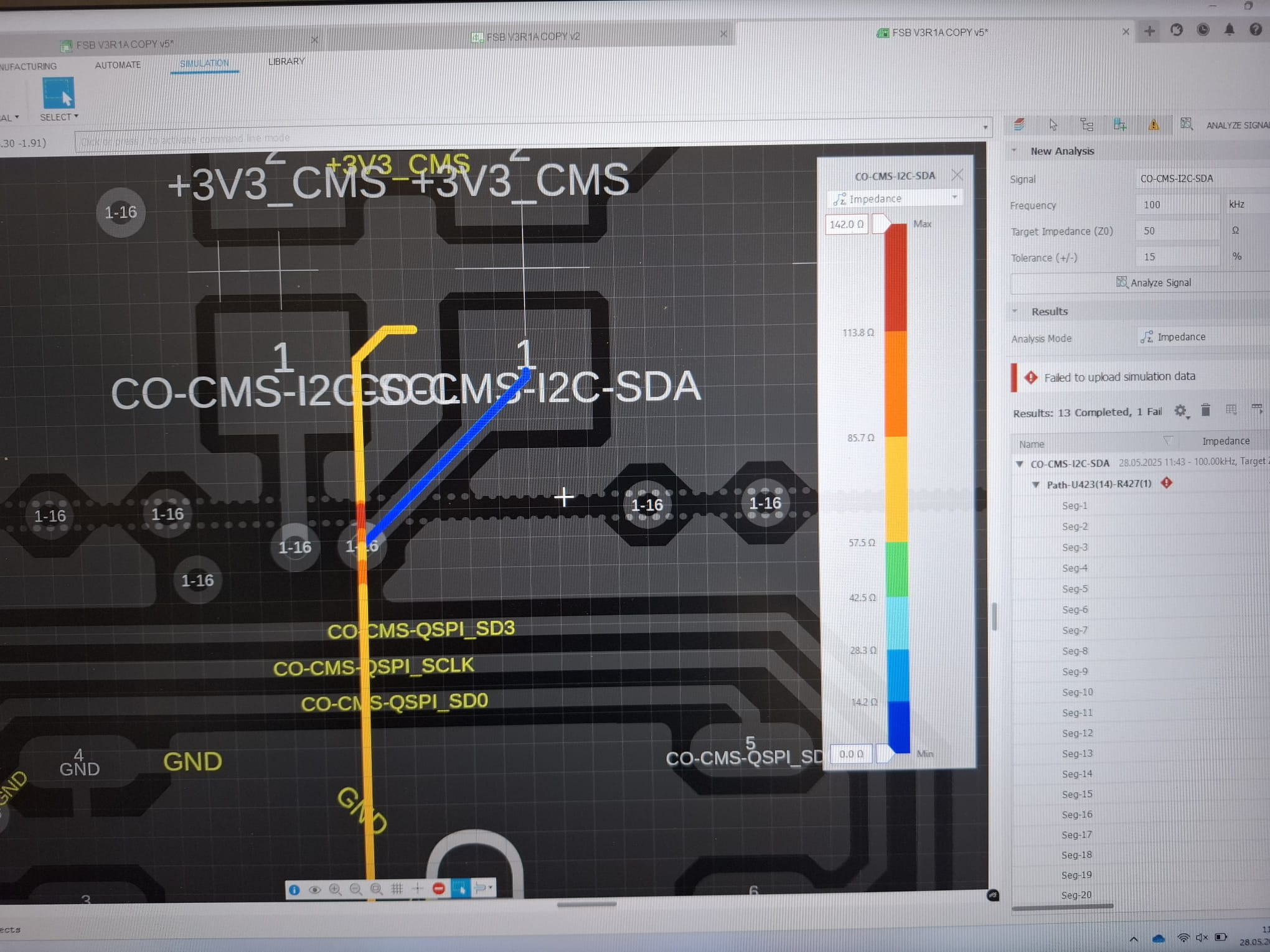1270x952 pixels.
Task: Click the add component panel icon
Action: [1119, 124]
